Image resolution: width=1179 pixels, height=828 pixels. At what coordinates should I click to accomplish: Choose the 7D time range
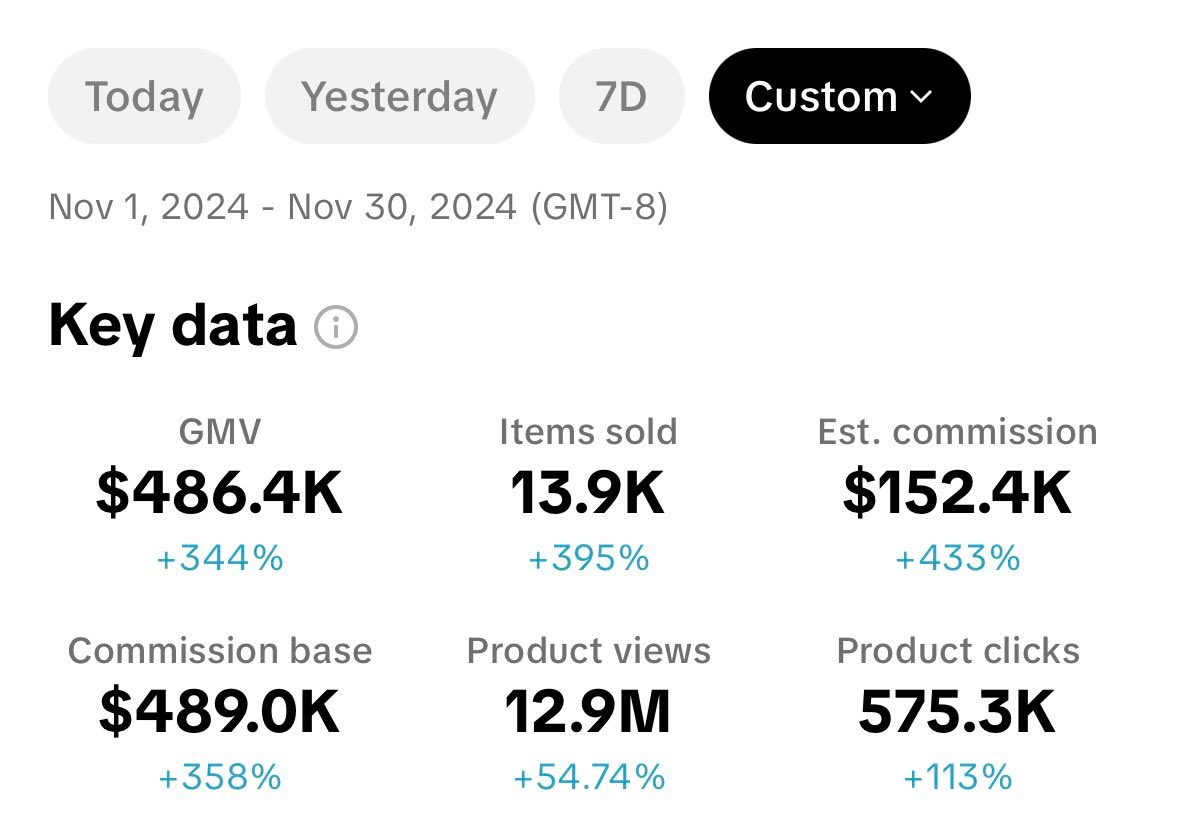621,96
